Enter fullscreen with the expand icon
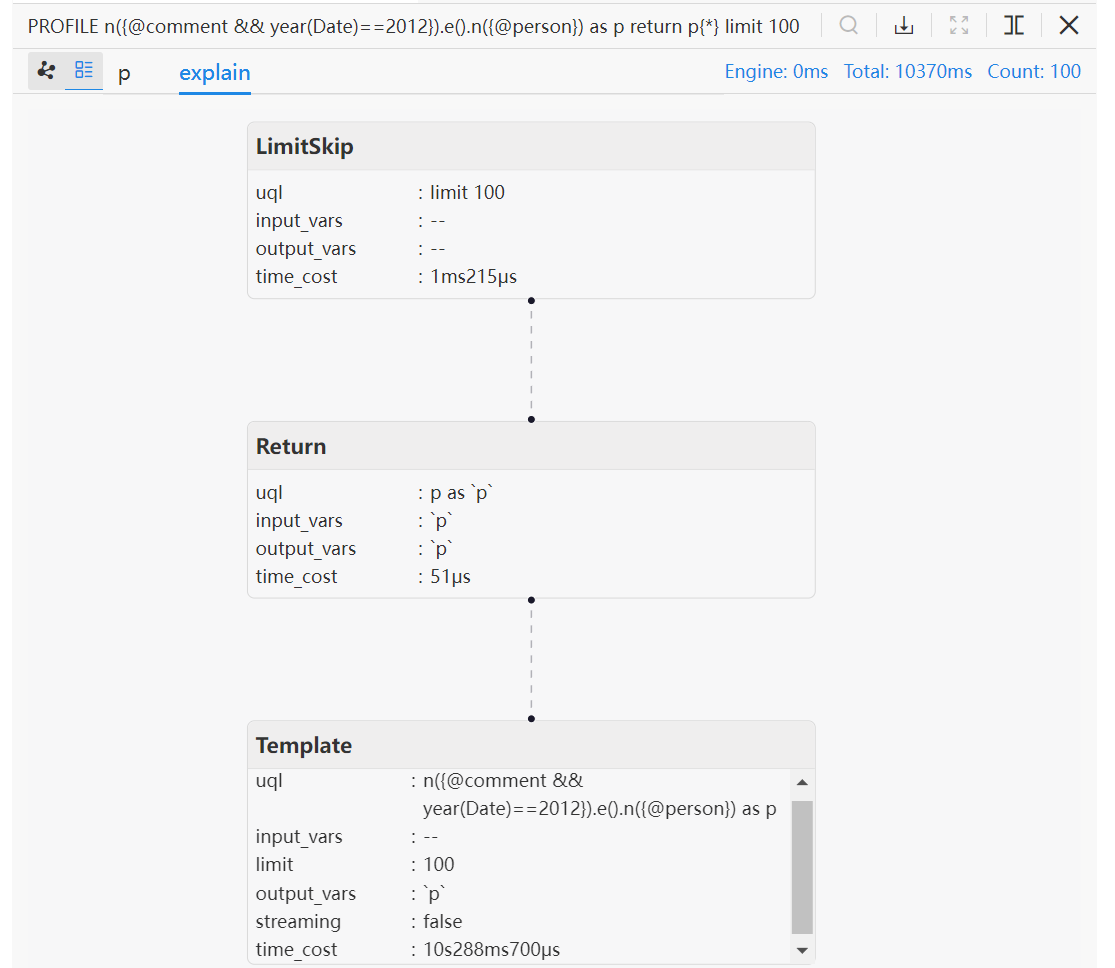 959,26
